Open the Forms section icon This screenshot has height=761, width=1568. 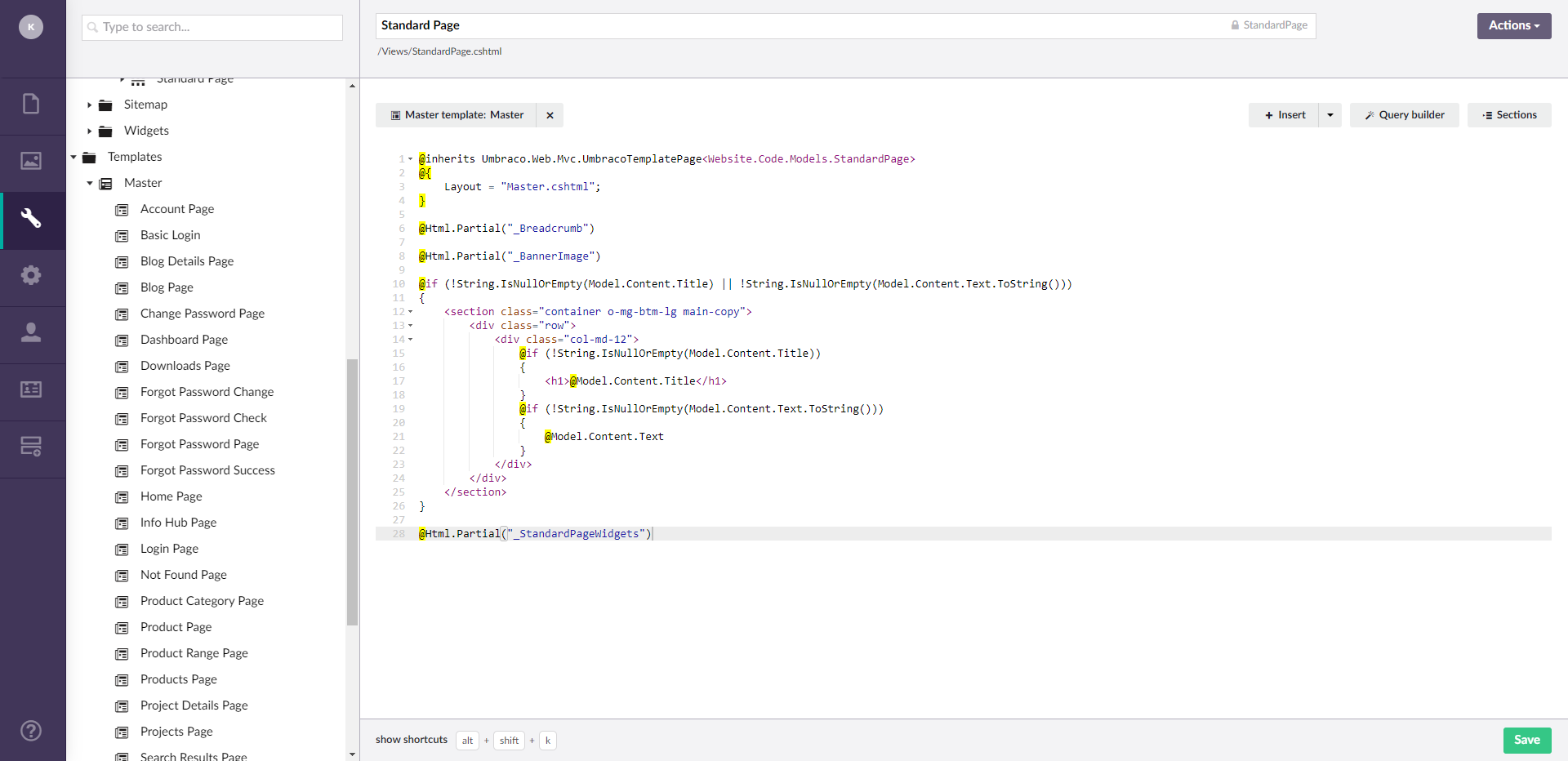point(31,447)
